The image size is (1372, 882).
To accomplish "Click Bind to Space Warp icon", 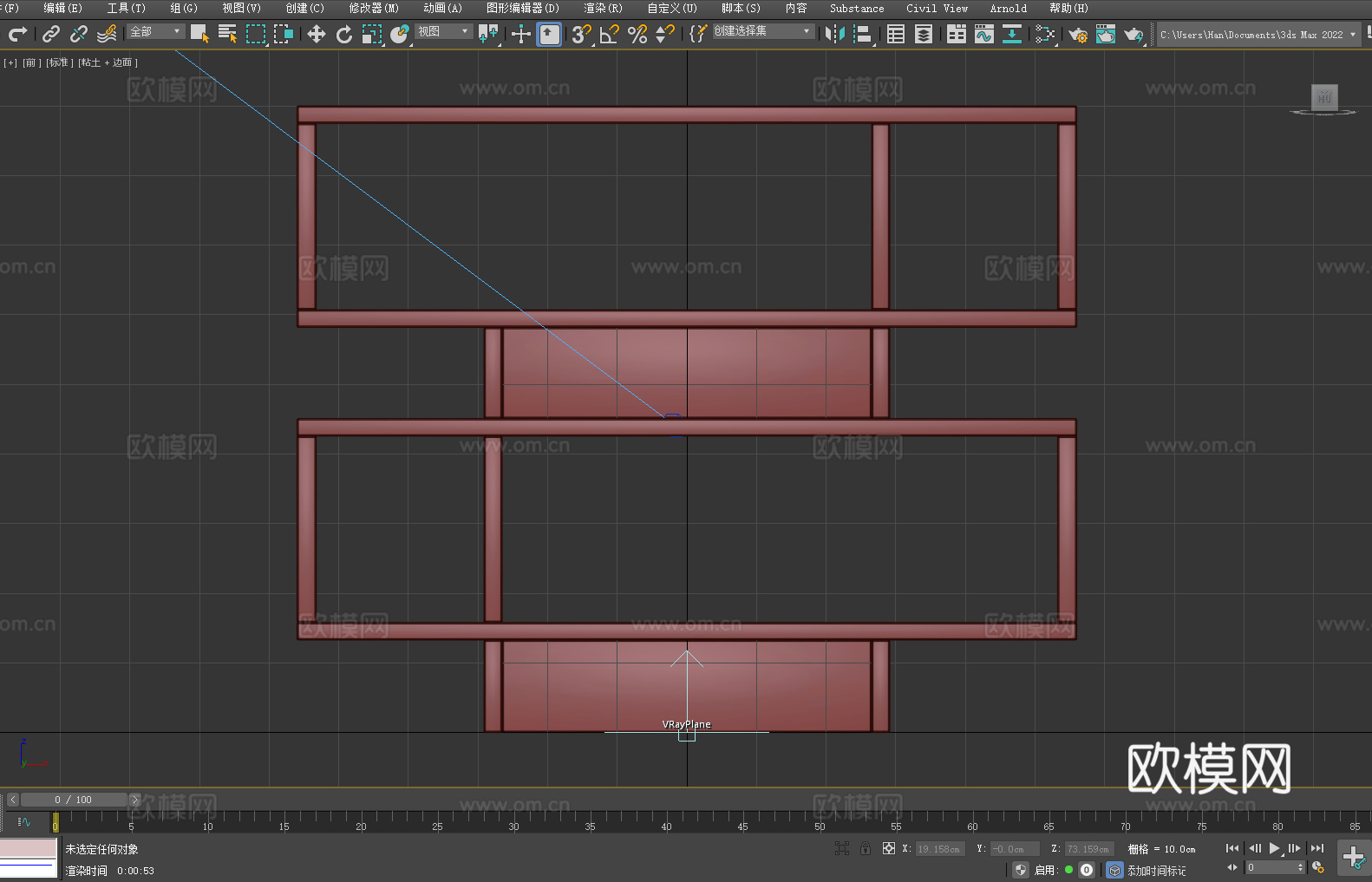I will tap(107, 34).
